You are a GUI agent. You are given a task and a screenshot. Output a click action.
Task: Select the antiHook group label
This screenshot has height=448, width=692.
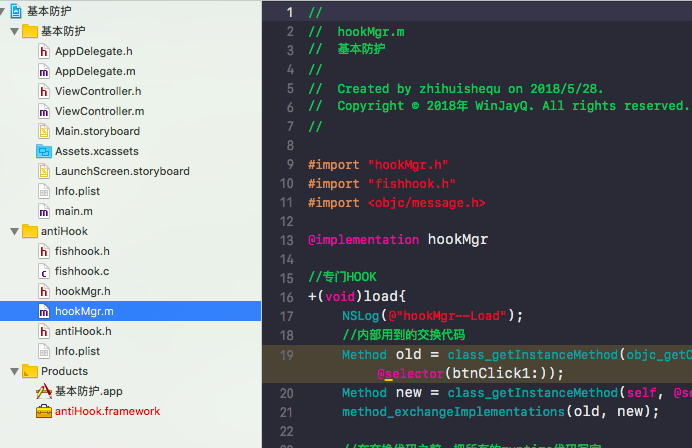point(64,231)
